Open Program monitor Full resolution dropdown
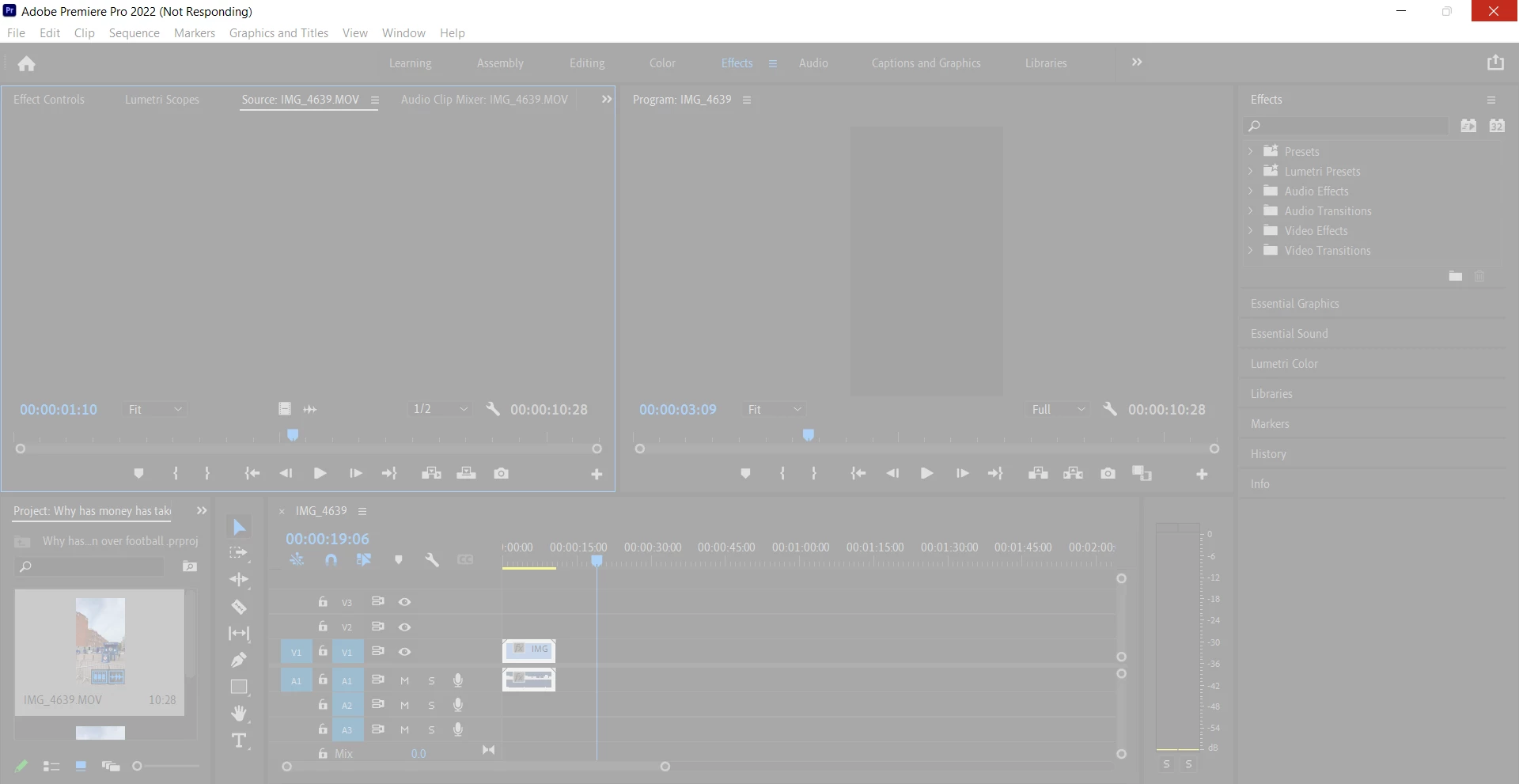Image resolution: width=1519 pixels, height=784 pixels. tap(1058, 409)
